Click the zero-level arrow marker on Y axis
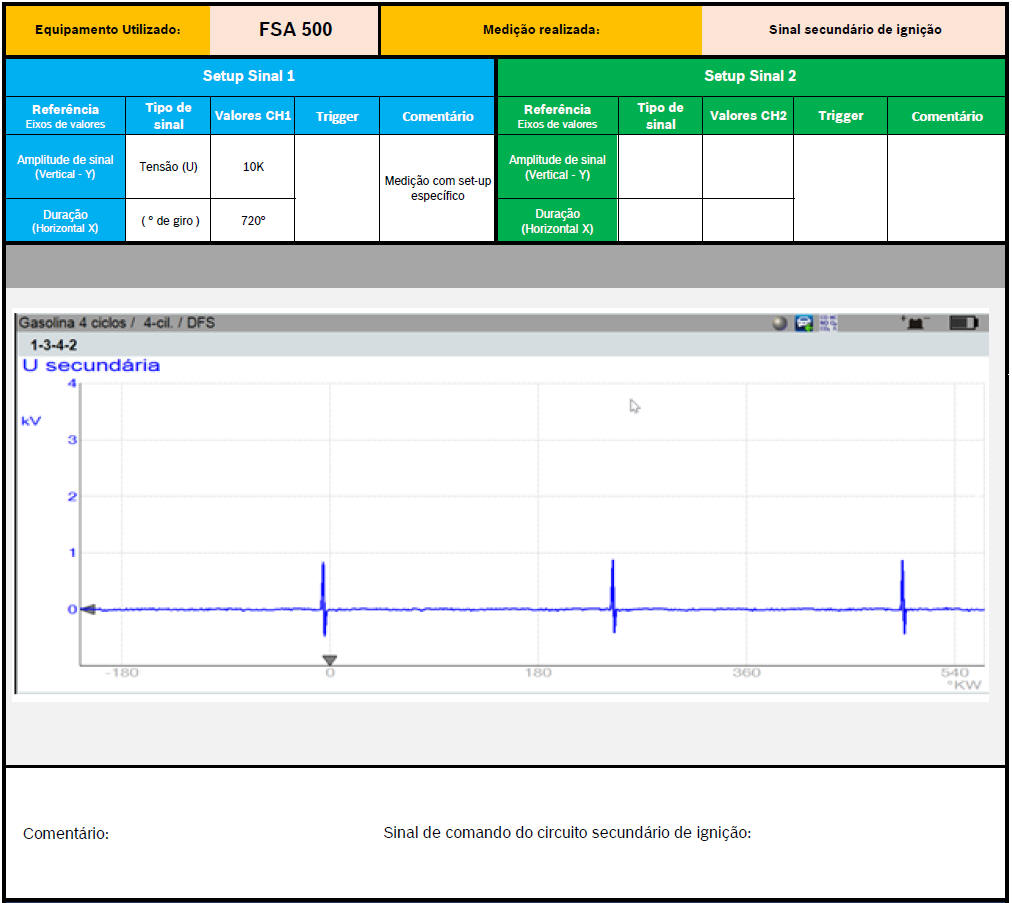1012x903 pixels. 88,609
